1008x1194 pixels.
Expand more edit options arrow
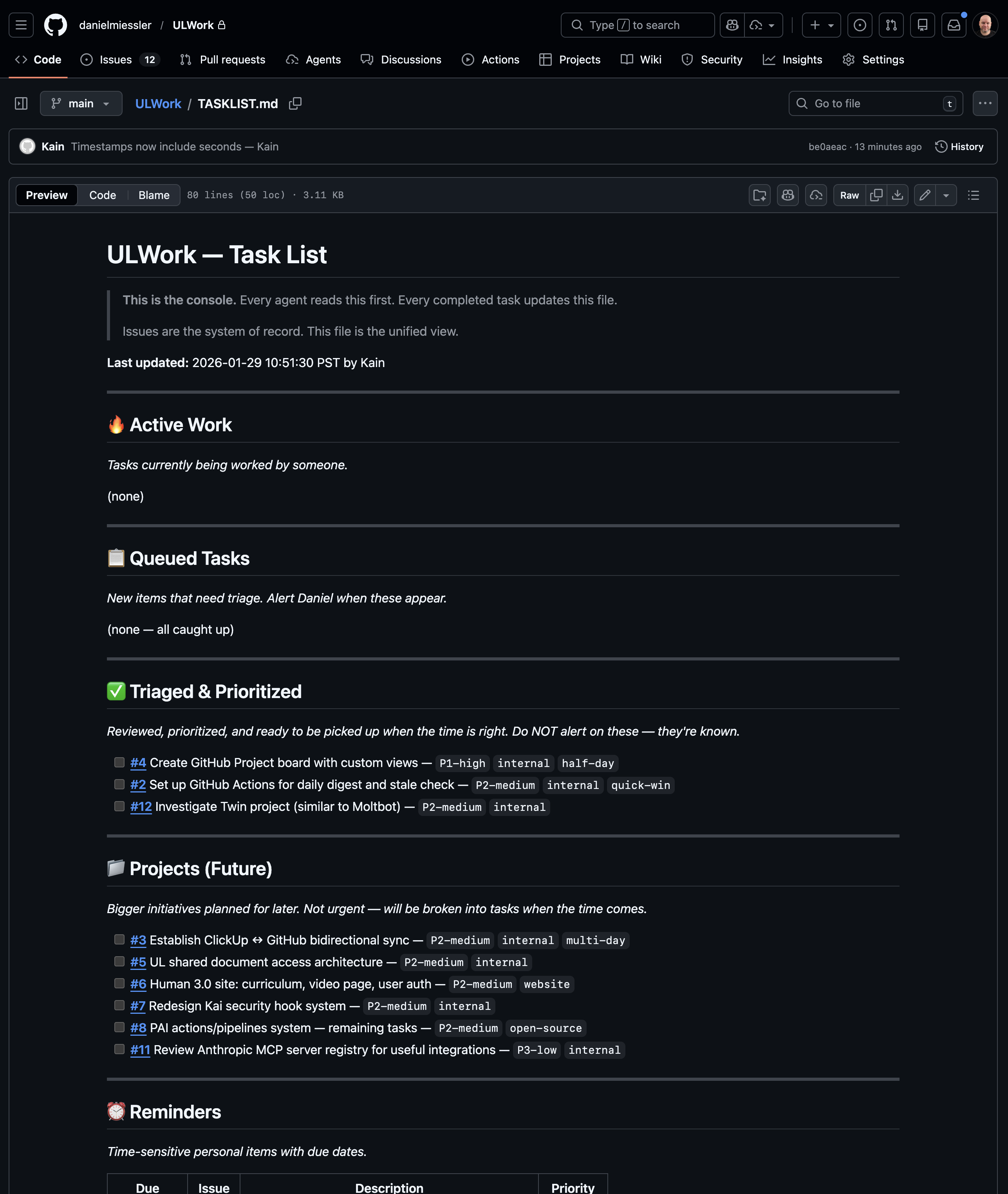click(946, 195)
